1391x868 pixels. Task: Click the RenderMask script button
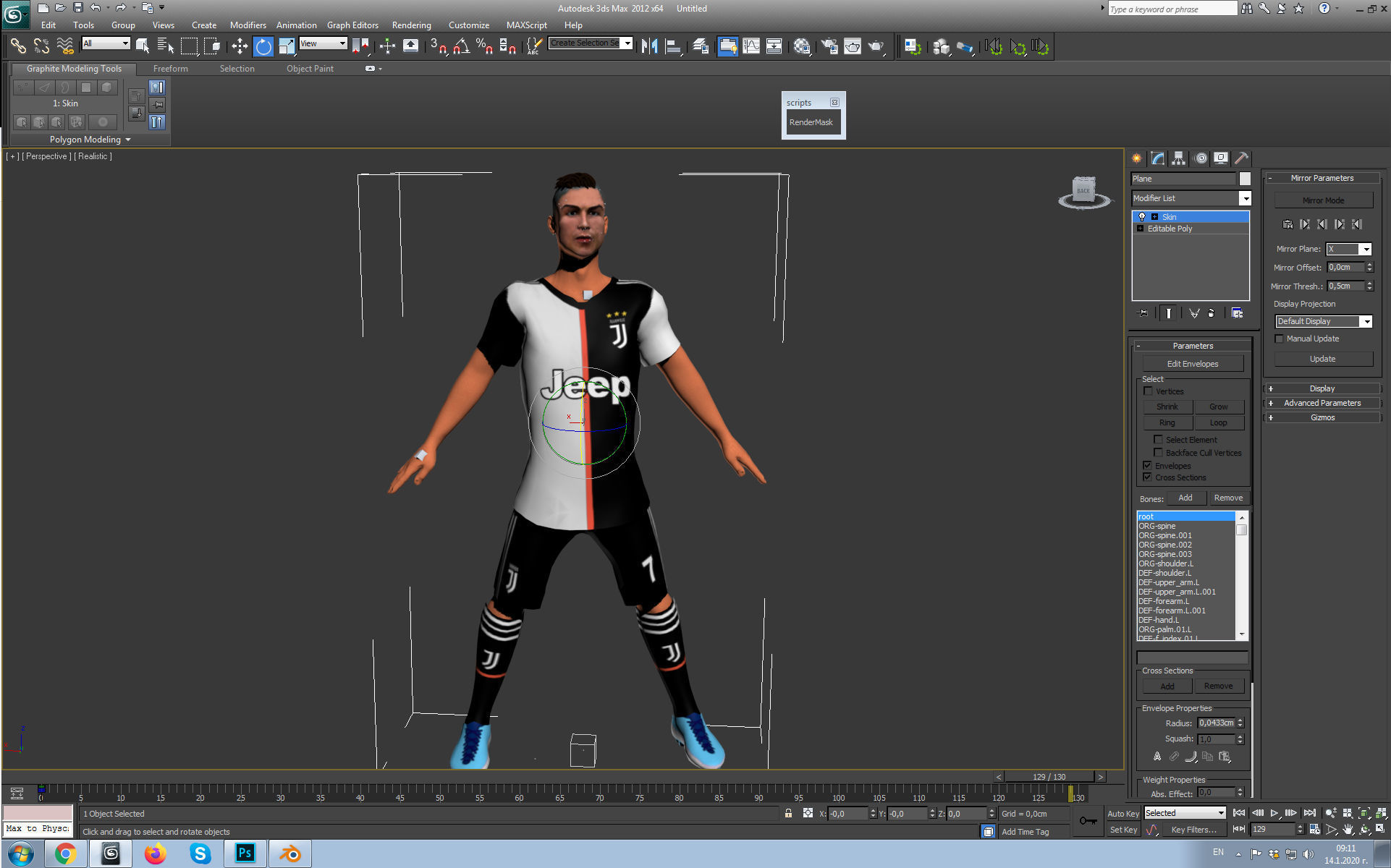click(x=811, y=122)
